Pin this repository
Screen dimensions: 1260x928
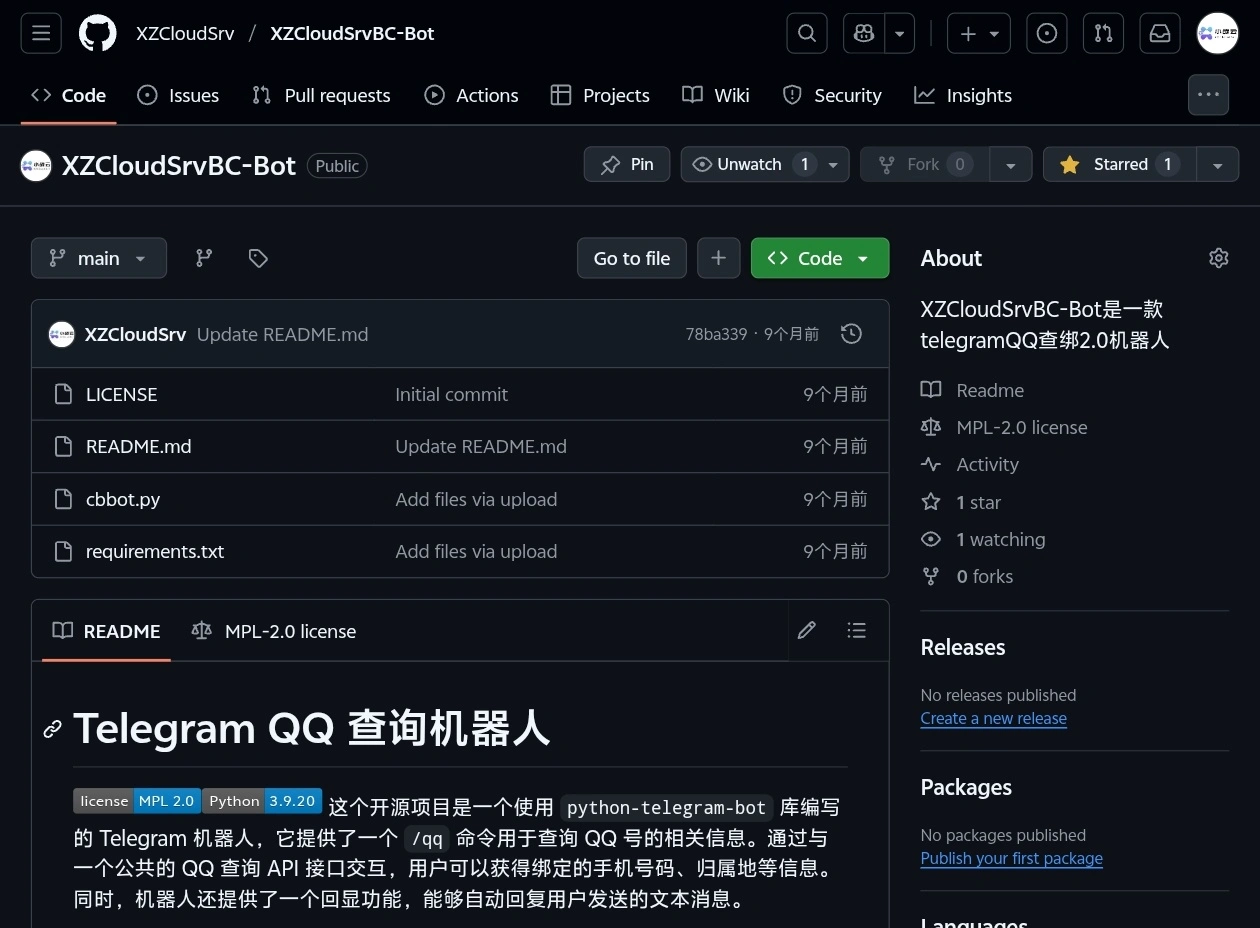(626, 164)
